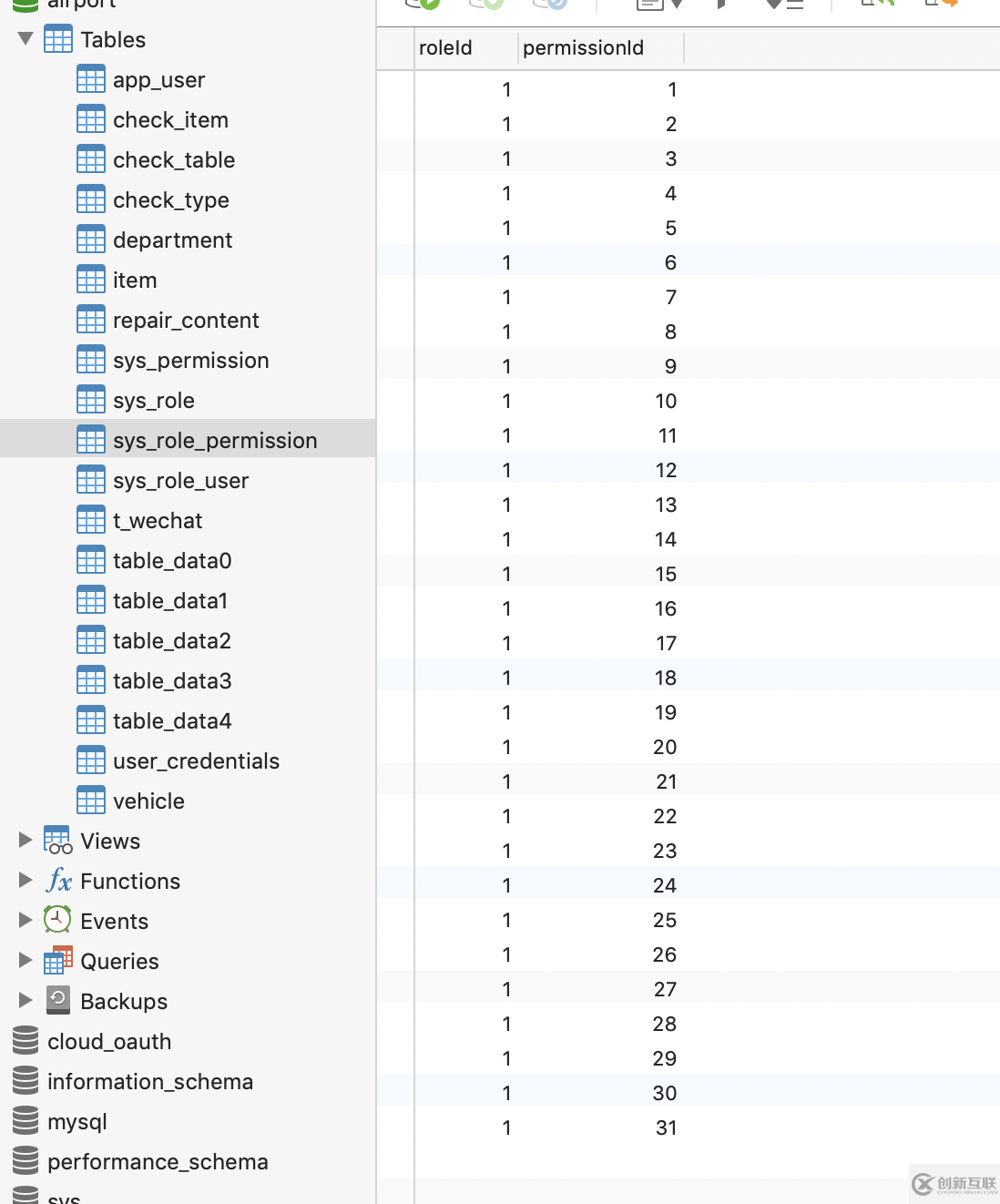1000x1204 pixels.
Task: Select the cell with permissionId 18
Action: click(601, 678)
